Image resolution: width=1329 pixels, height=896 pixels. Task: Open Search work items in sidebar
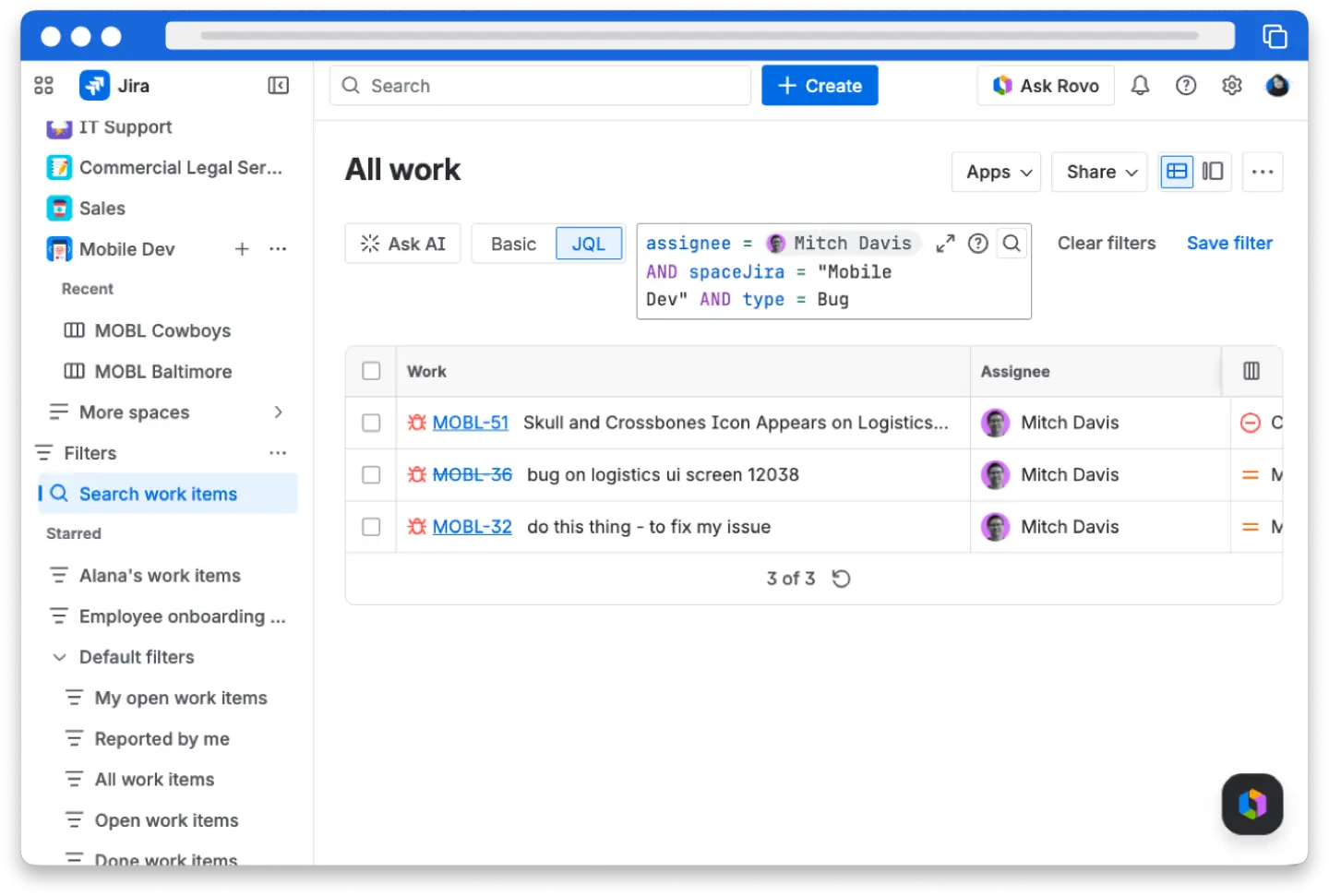[x=167, y=494]
